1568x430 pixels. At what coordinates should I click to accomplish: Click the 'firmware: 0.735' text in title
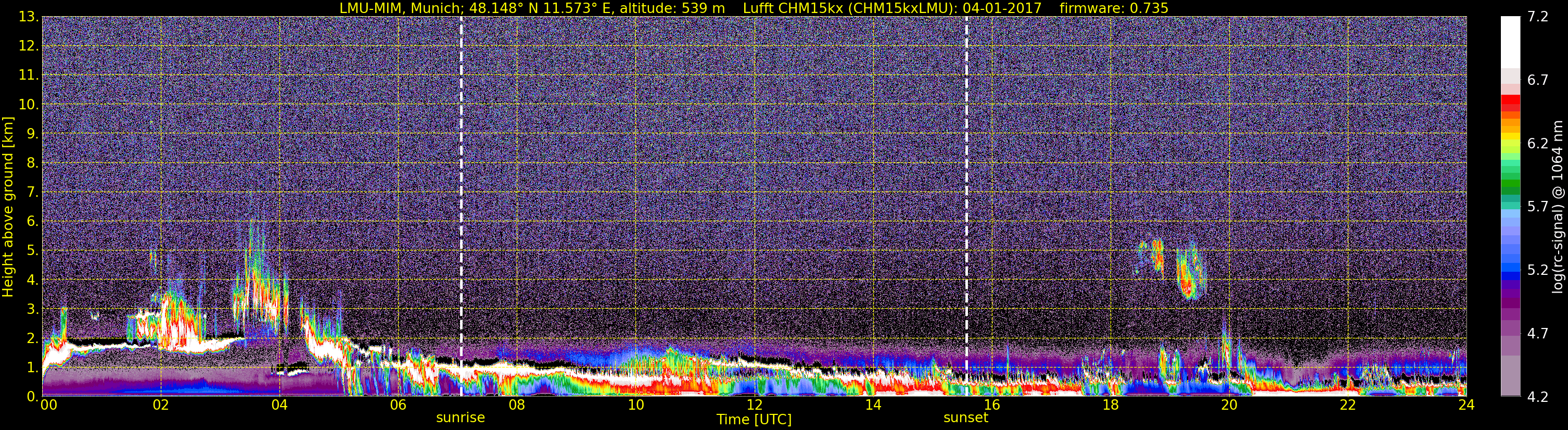tap(1114, 8)
